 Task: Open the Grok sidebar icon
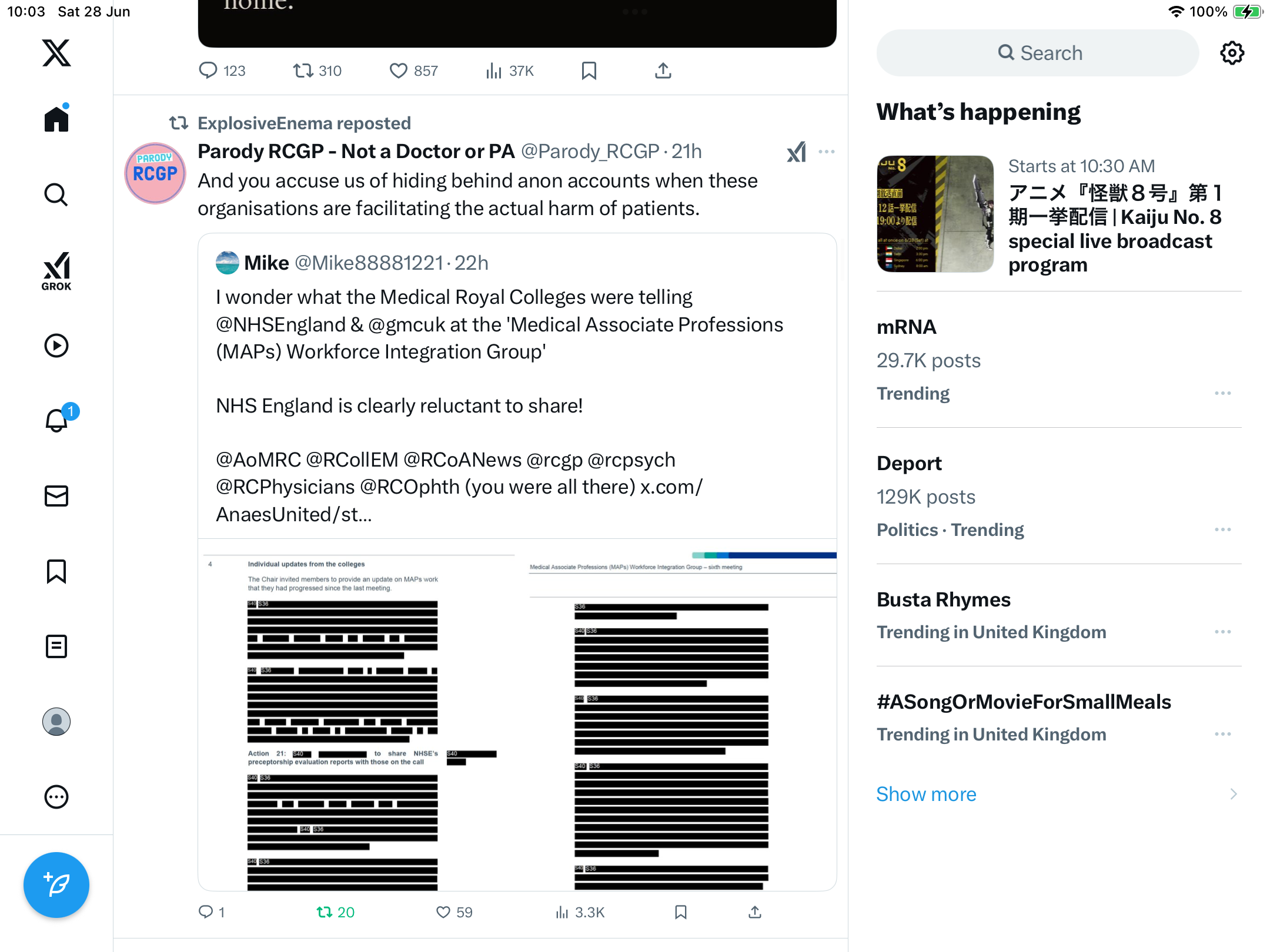tap(56, 271)
